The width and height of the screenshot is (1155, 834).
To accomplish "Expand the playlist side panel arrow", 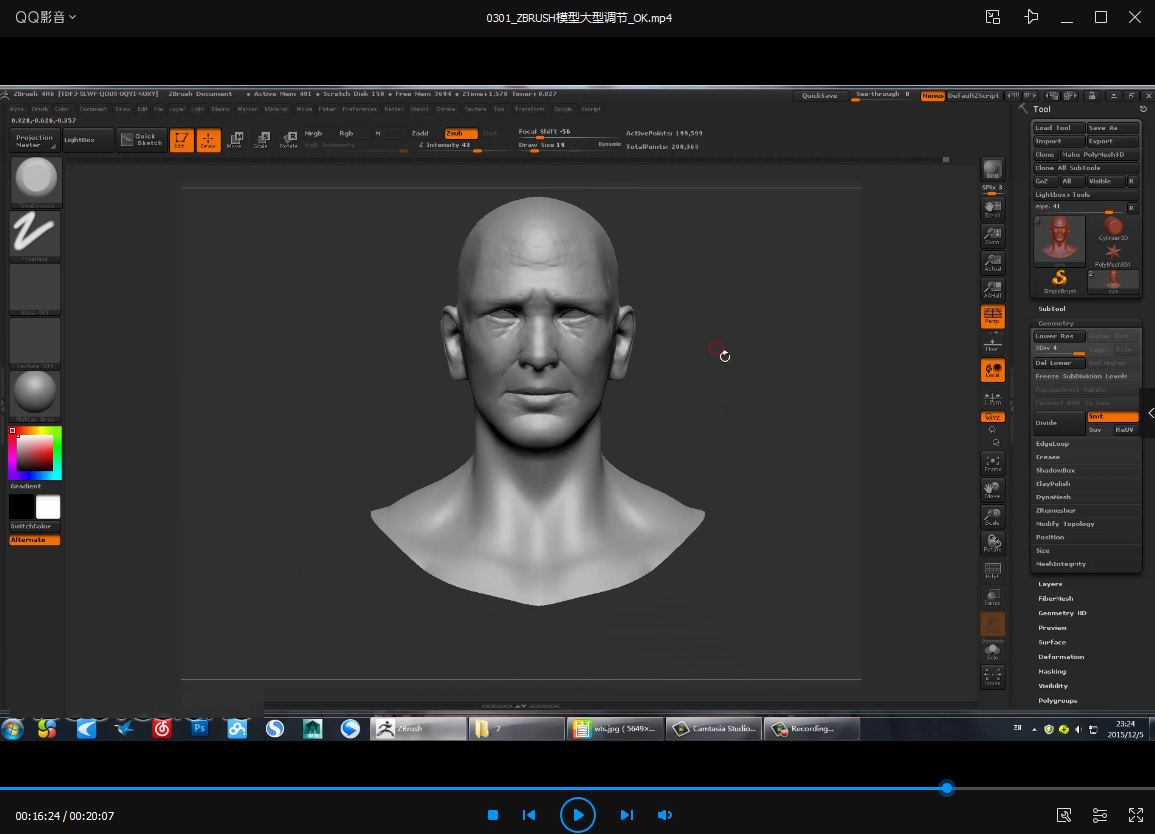I will 1150,413.
